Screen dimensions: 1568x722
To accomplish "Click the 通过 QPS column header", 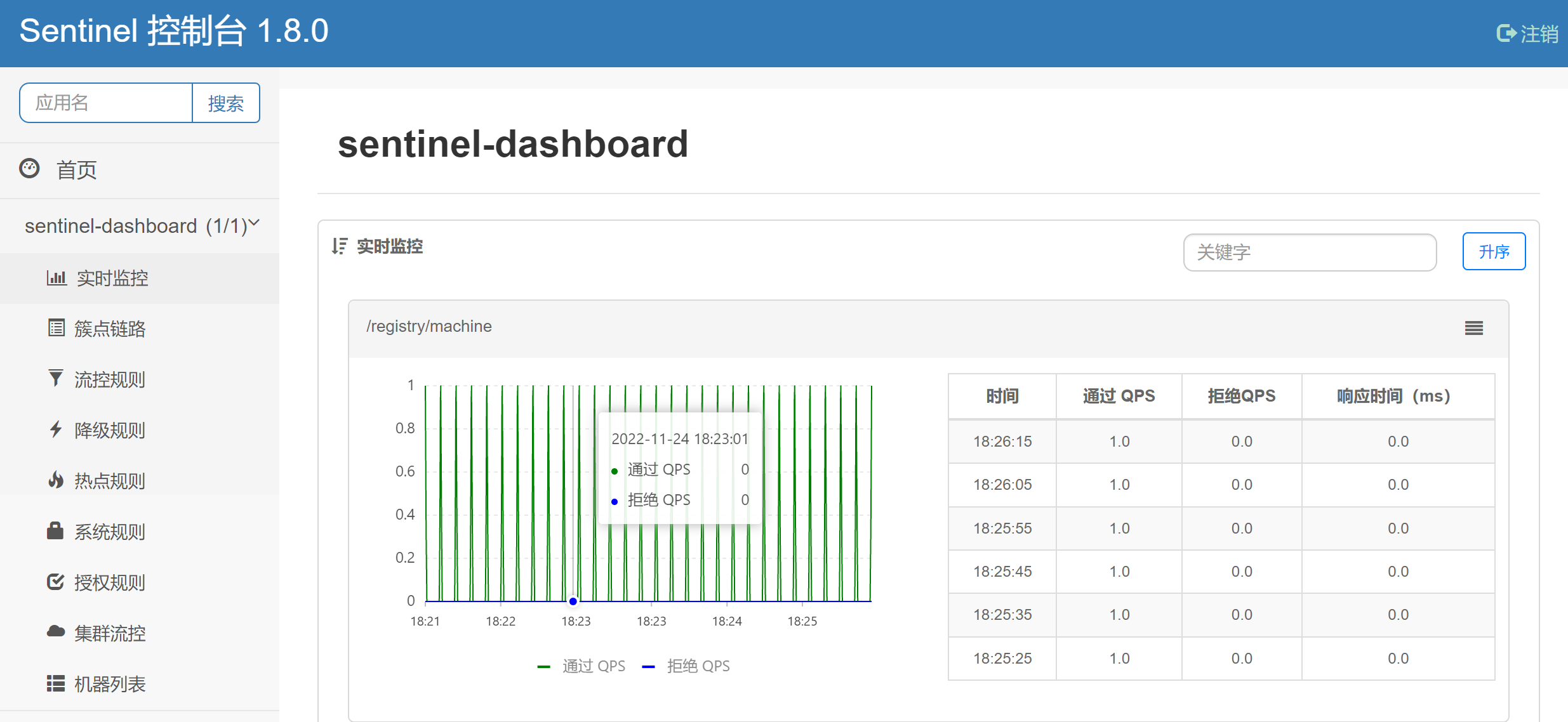I will 1119,396.
